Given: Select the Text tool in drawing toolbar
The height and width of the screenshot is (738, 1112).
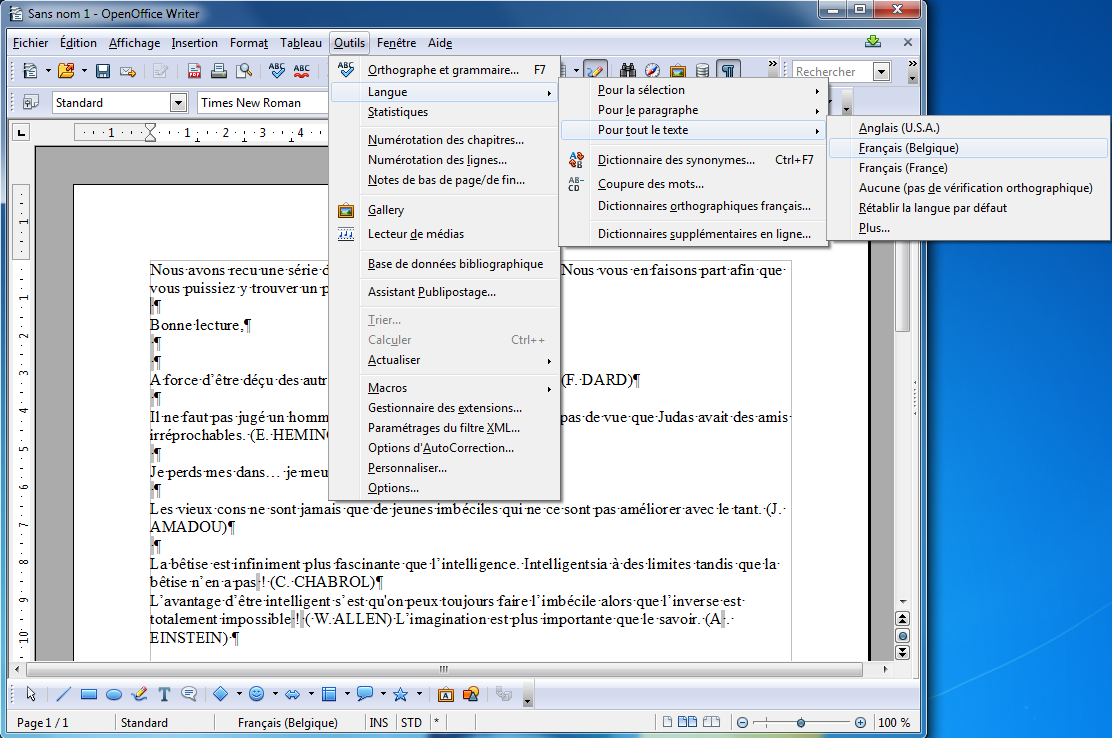Looking at the screenshot, I should click(164, 694).
